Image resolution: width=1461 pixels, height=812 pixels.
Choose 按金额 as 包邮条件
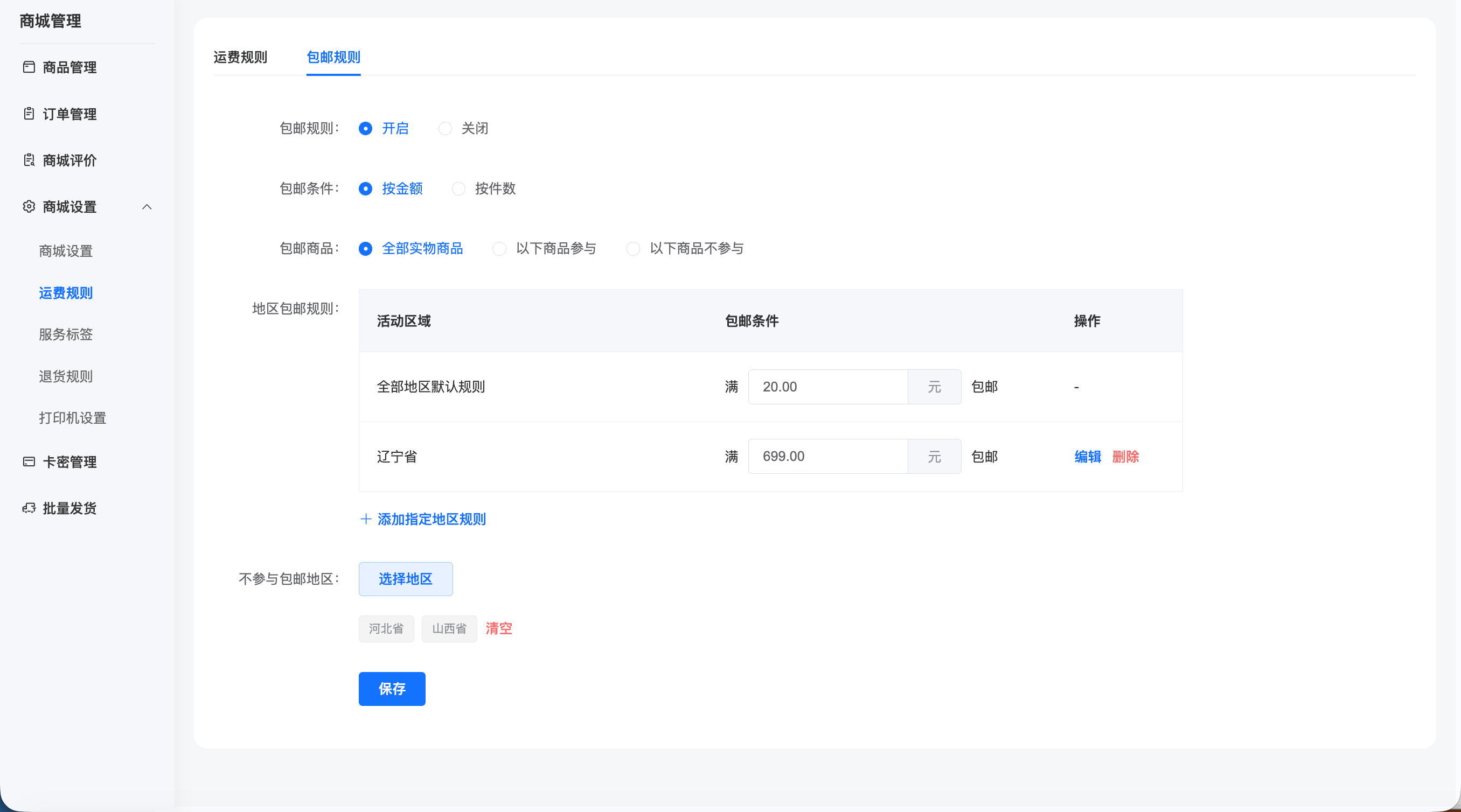[x=366, y=189]
